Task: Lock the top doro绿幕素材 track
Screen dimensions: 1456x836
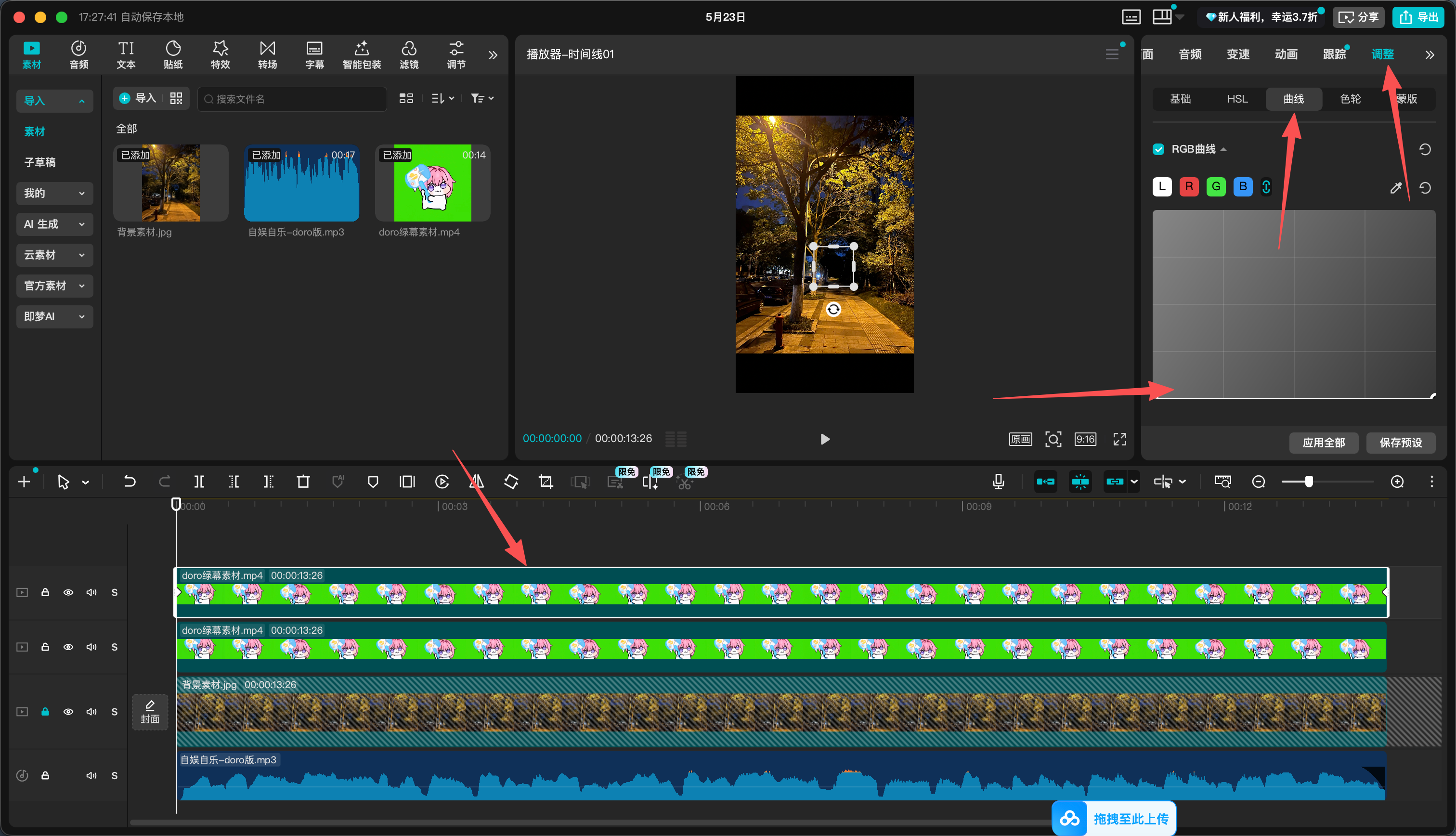Action: 45,592
